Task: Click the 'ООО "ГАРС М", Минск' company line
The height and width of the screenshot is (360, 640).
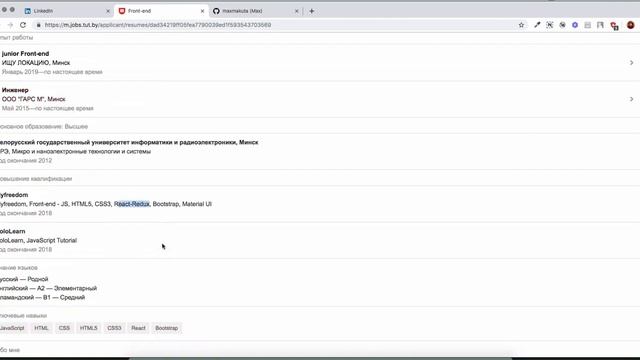Action: tap(33, 99)
